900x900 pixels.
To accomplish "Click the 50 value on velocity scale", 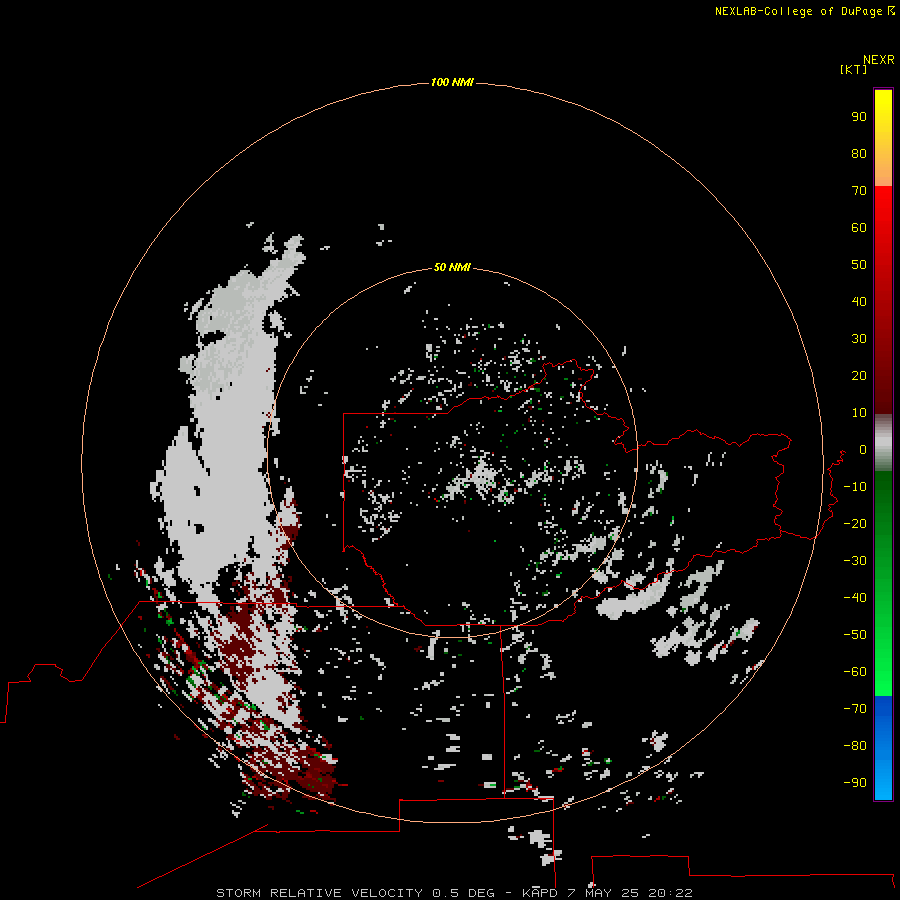I will pyautogui.click(x=859, y=265).
